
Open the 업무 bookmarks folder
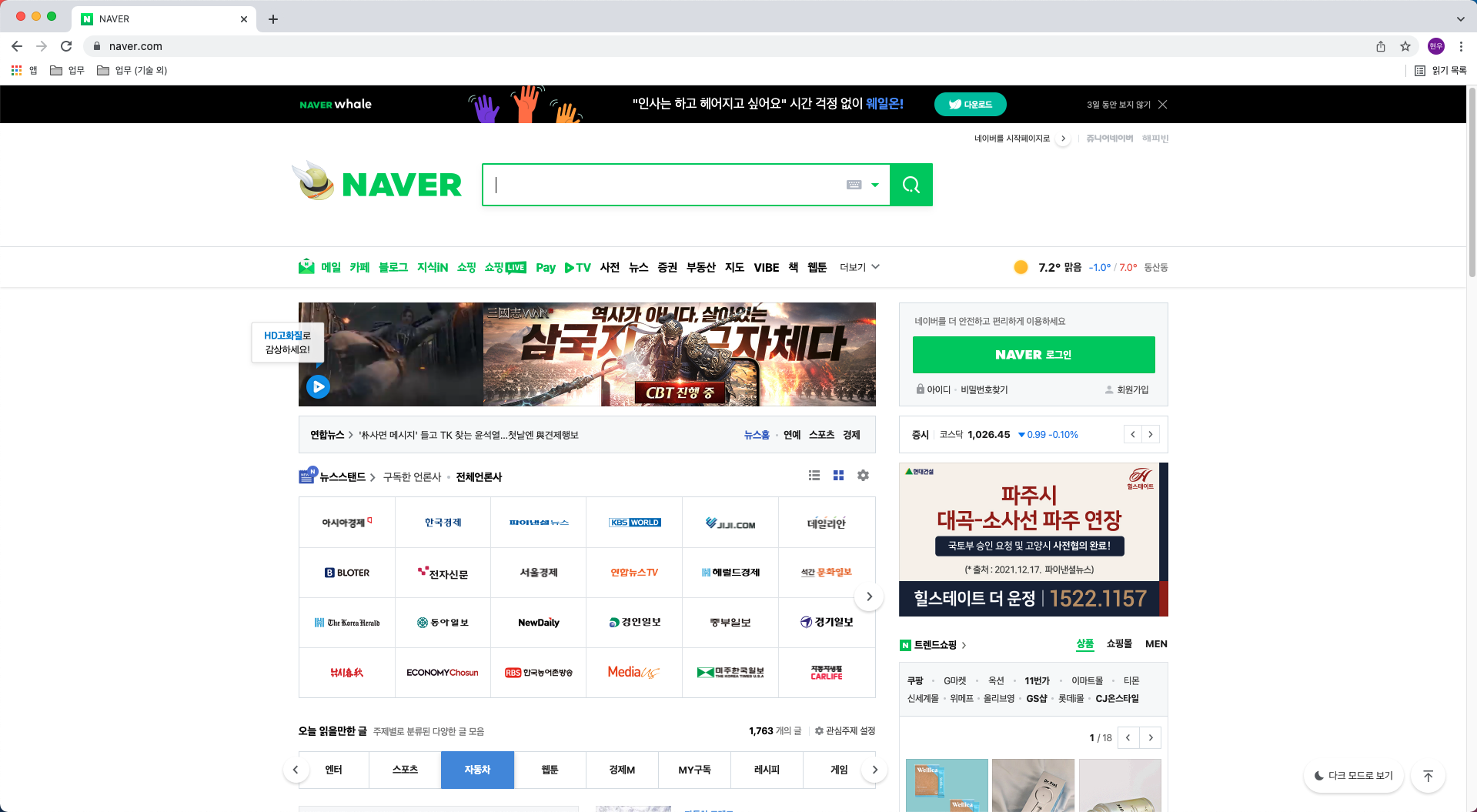pyautogui.click(x=67, y=70)
